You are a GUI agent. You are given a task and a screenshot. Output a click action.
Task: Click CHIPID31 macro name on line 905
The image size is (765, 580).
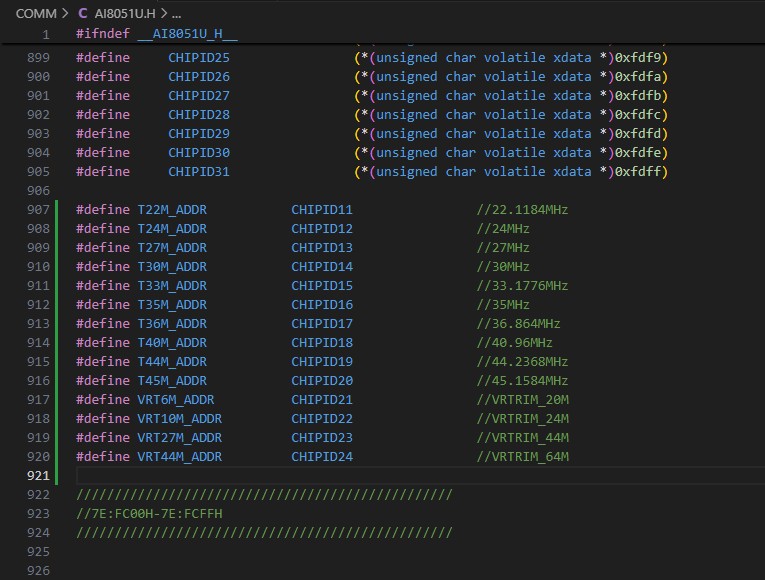click(x=198, y=172)
